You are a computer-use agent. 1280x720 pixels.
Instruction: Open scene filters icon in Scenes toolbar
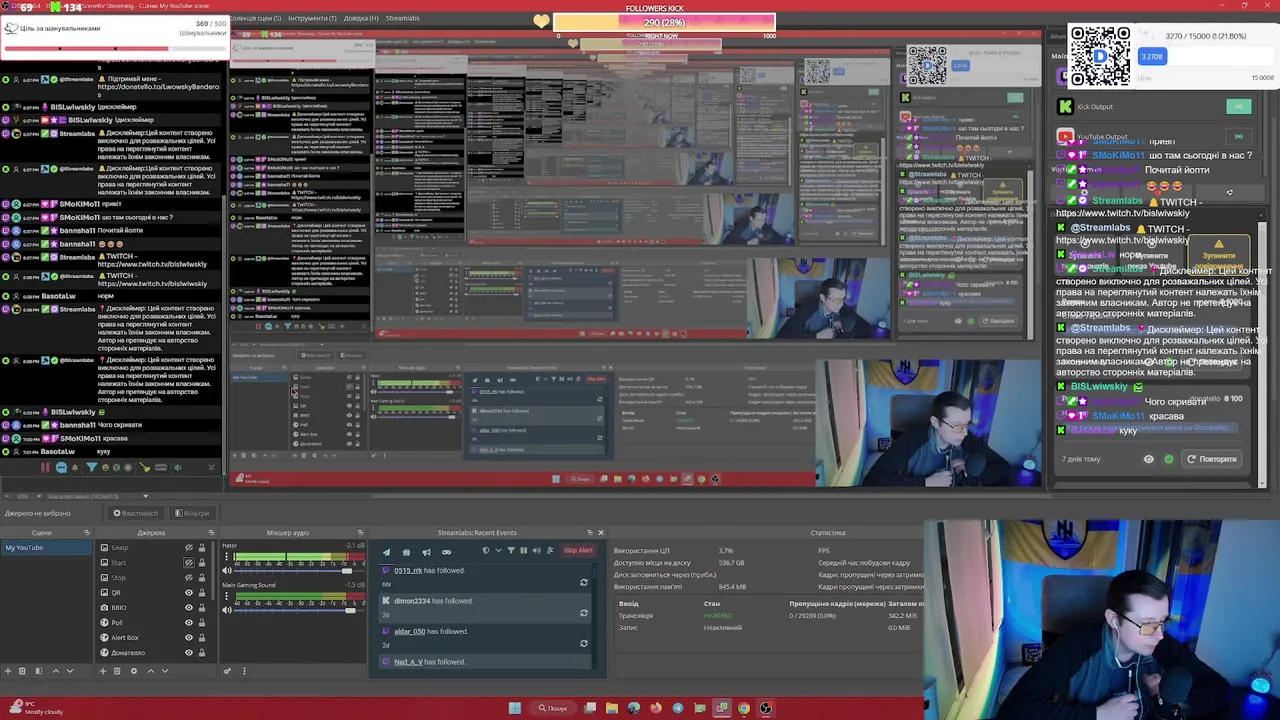click(39, 671)
